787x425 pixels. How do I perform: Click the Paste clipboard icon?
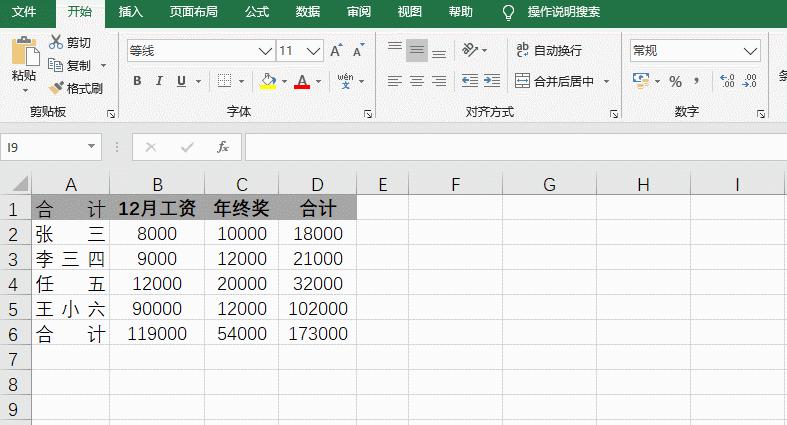25,51
